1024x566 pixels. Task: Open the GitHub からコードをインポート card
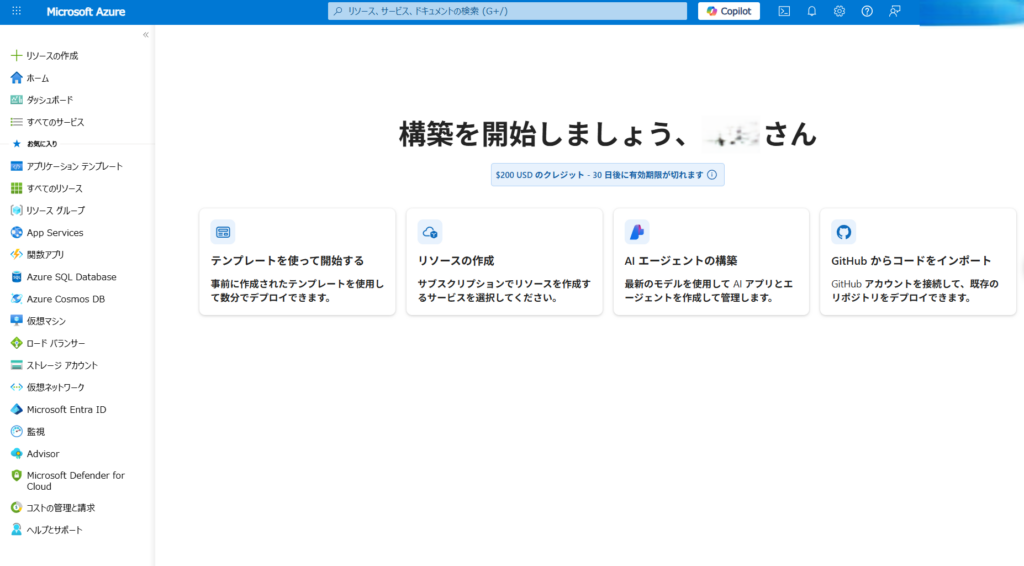[x=918, y=262]
